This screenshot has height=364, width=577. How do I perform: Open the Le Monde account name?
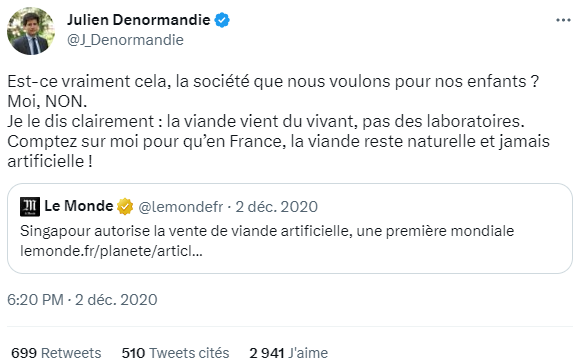[79, 206]
